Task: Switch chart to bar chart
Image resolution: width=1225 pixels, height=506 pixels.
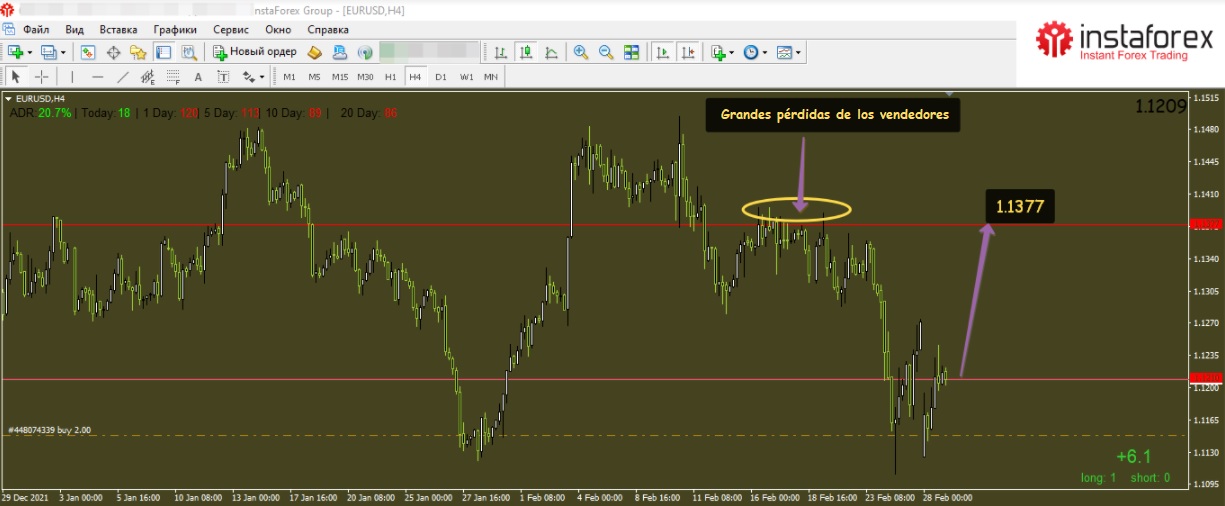Action: [501, 52]
